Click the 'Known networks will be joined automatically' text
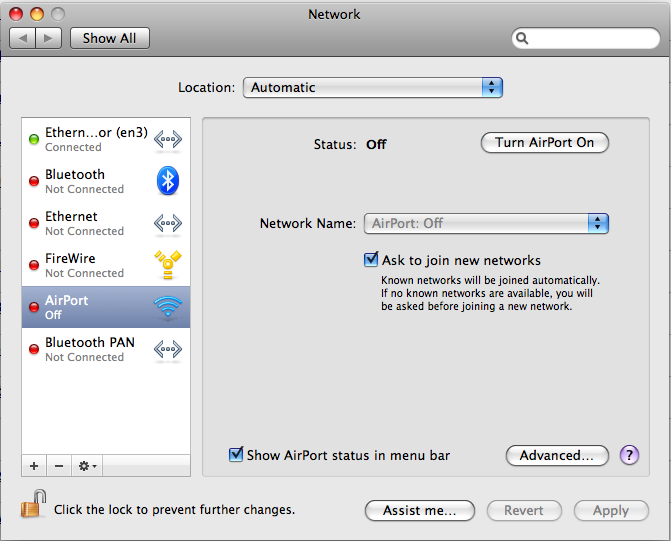Screen dimensions: 671x541 pos(490,280)
